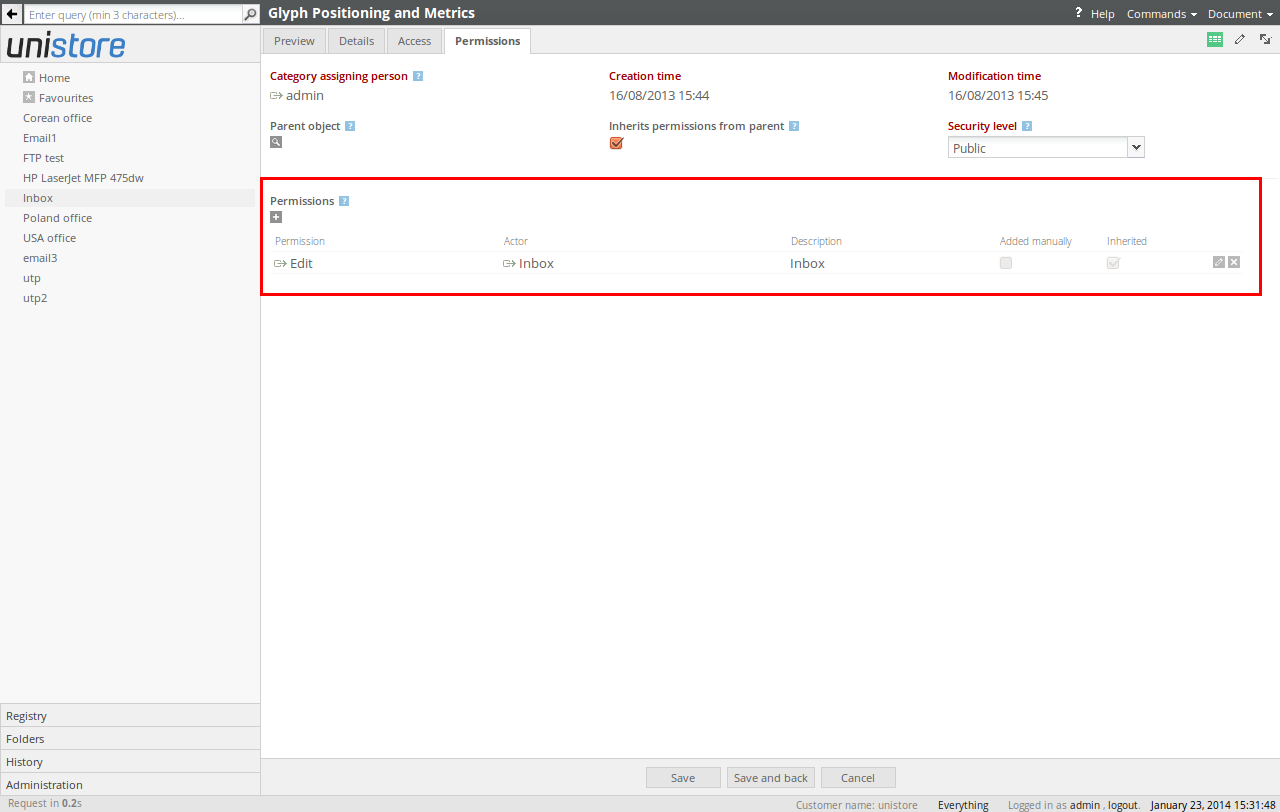Select utp2 in sidebar
The height and width of the screenshot is (812, 1280).
coord(35,298)
